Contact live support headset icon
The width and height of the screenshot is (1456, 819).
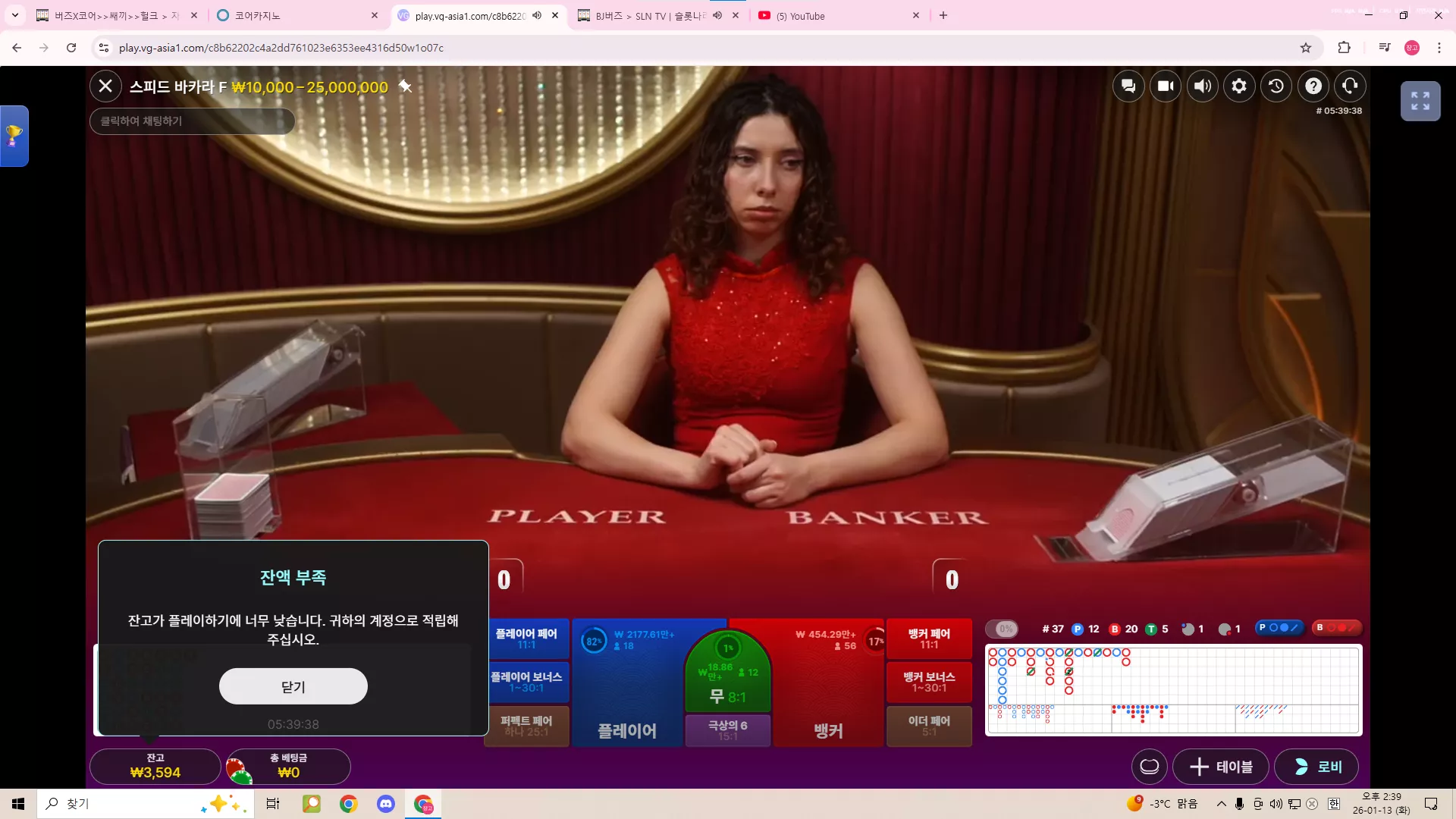coord(1350,86)
